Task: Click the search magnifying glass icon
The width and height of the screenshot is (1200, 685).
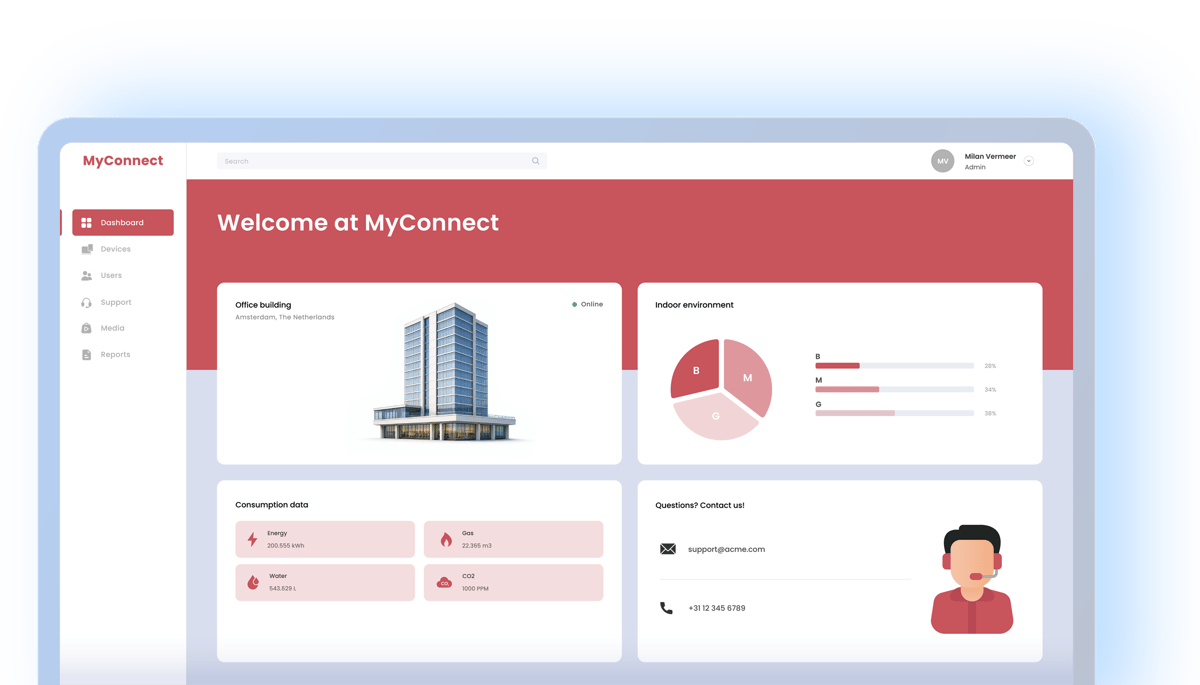Action: 535,161
